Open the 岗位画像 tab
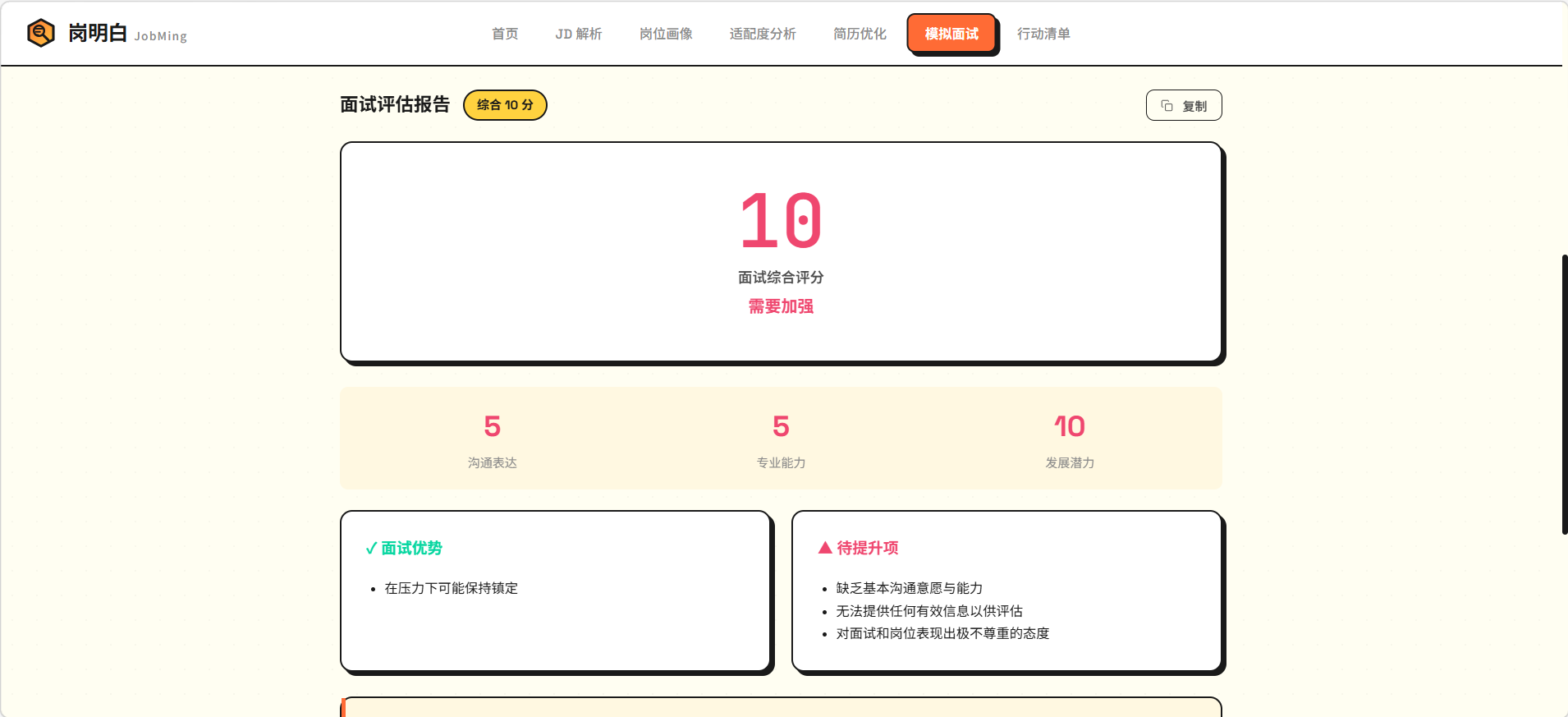1568x717 pixels. click(x=666, y=34)
